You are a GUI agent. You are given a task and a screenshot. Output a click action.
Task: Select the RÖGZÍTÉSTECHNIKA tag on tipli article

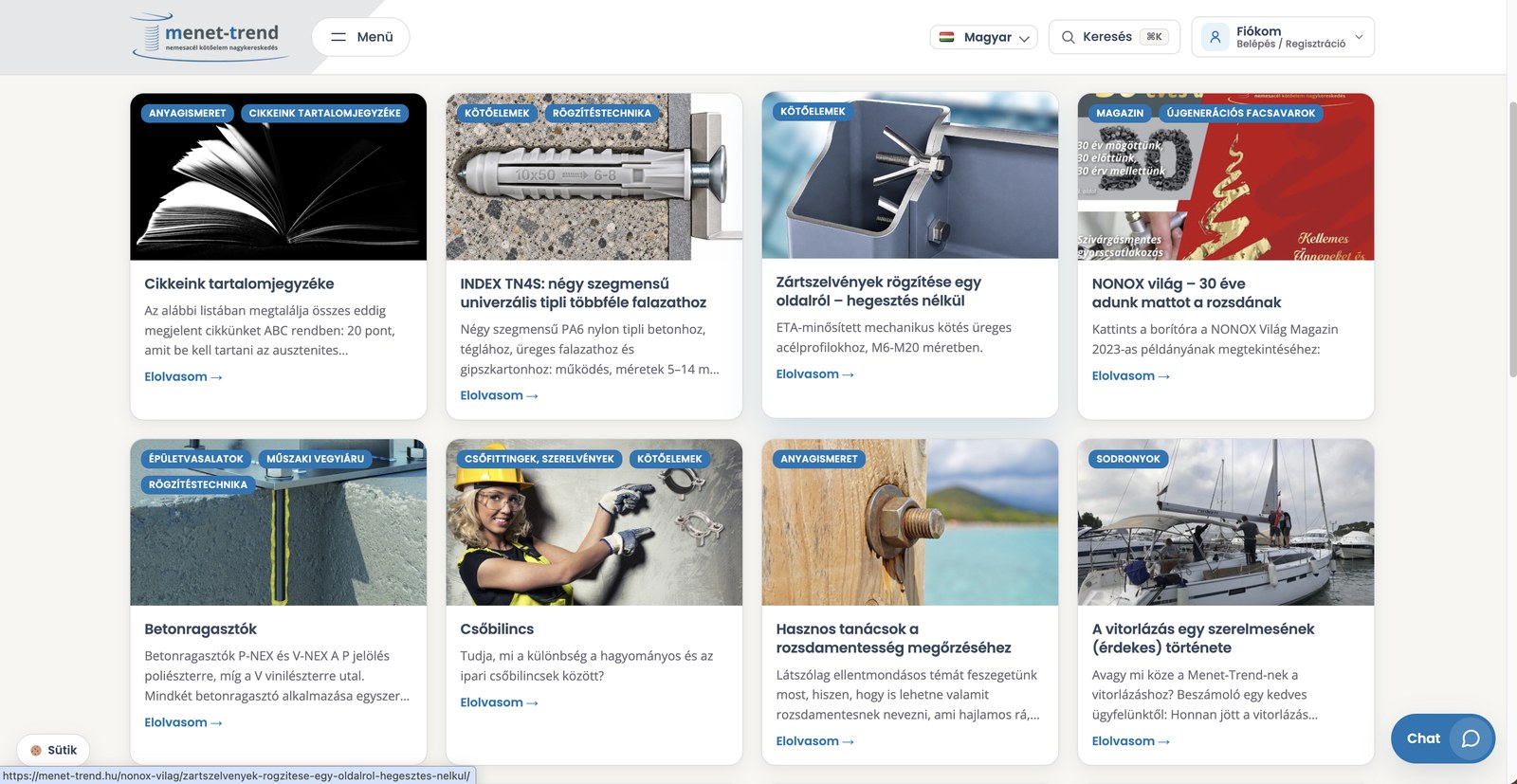pos(602,113)
